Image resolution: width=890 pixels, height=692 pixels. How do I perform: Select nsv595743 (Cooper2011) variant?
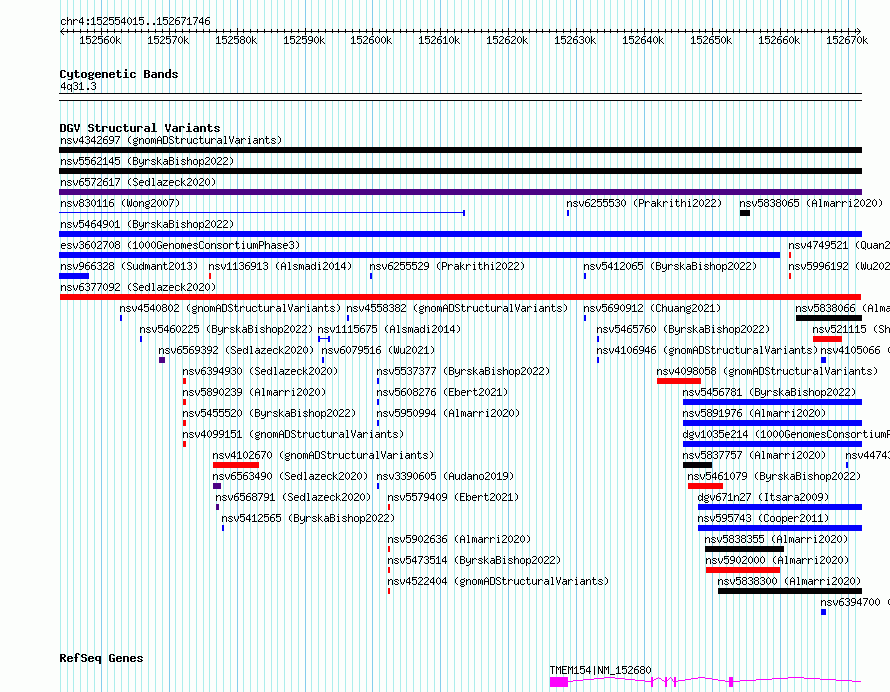763,518
